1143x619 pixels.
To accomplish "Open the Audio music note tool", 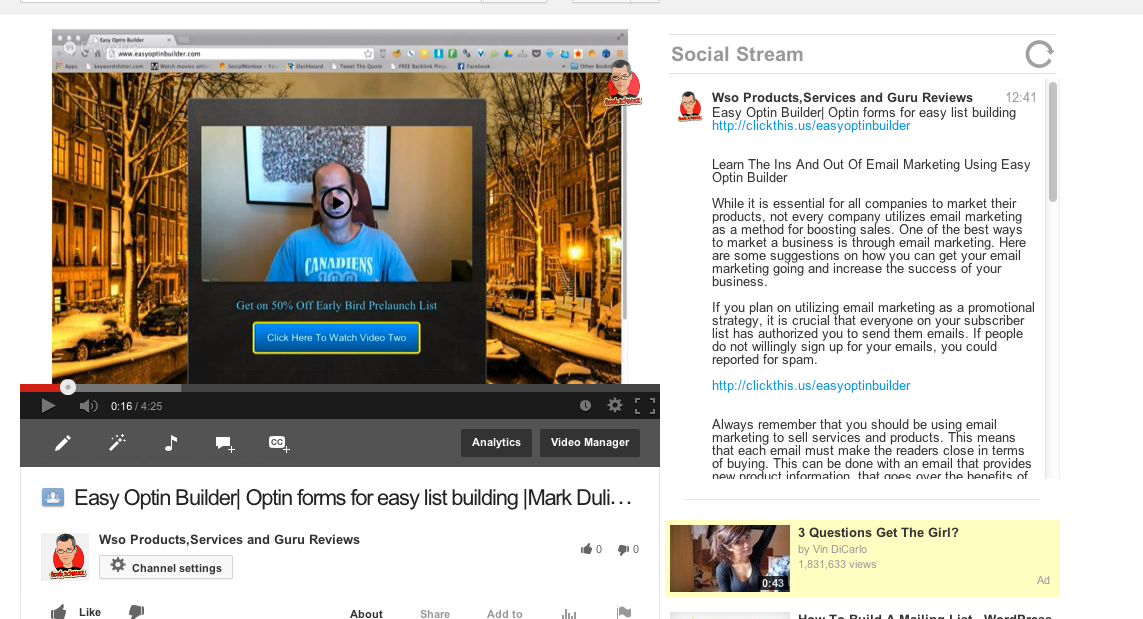I will [171, 443].
